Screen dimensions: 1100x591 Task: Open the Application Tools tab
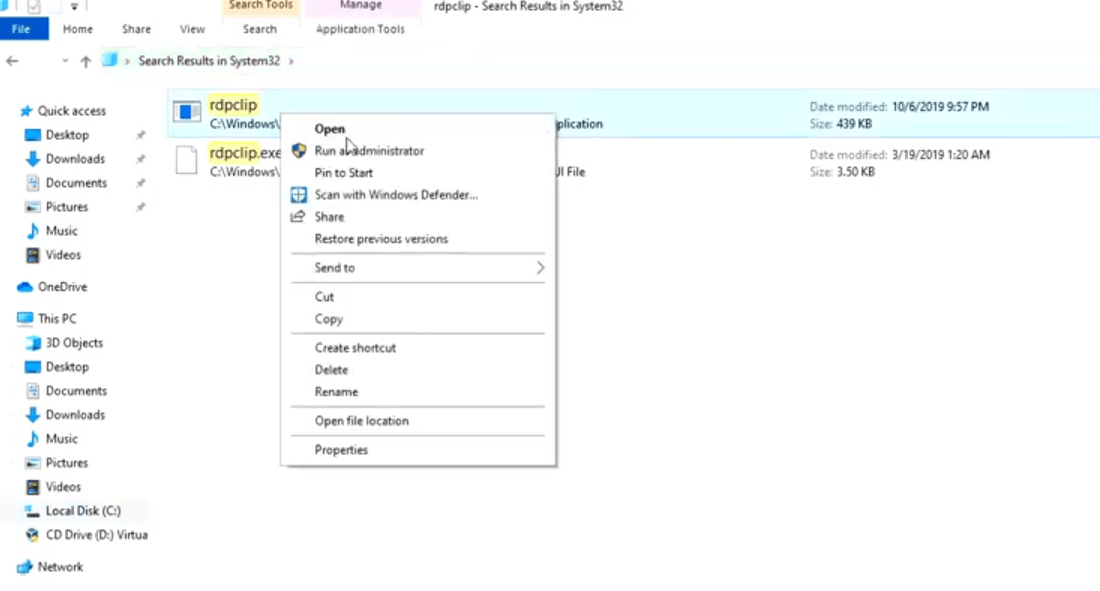click(360, 29)
